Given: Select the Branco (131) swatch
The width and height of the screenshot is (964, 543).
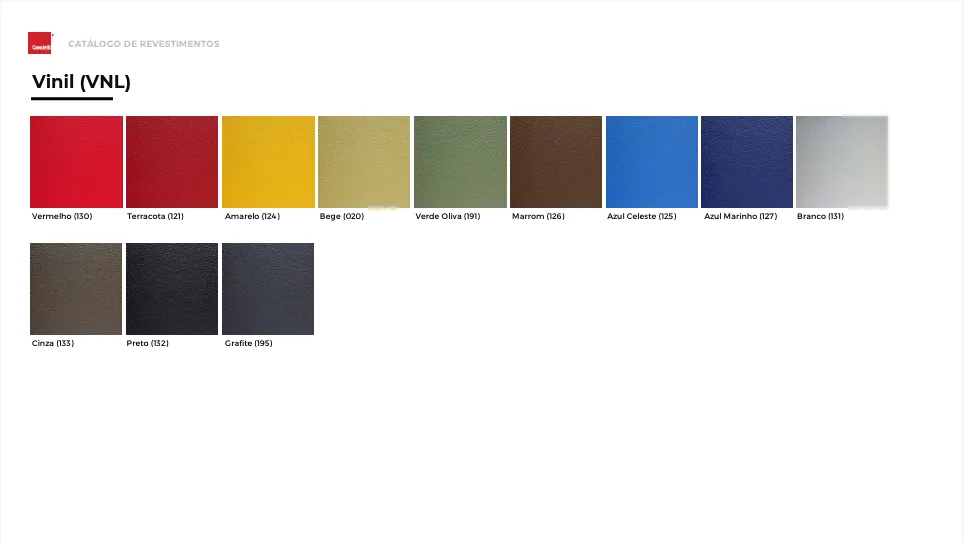Looking at the screenshot, I should pyautogui.click(x=842, y=162).
